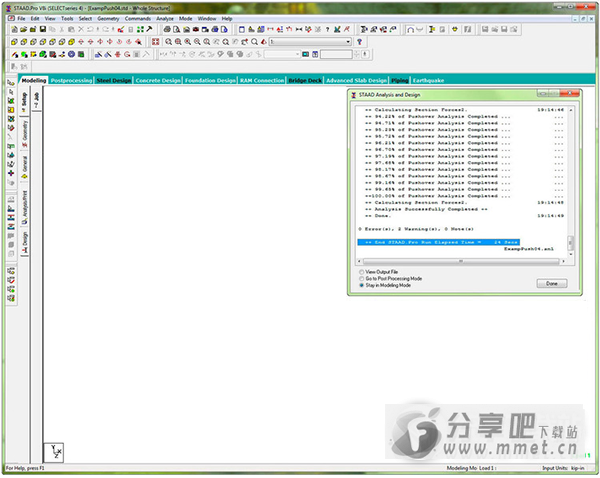Click the stepper arrows next to toolbar field
600x478 pixels.
tap(356, 54)
